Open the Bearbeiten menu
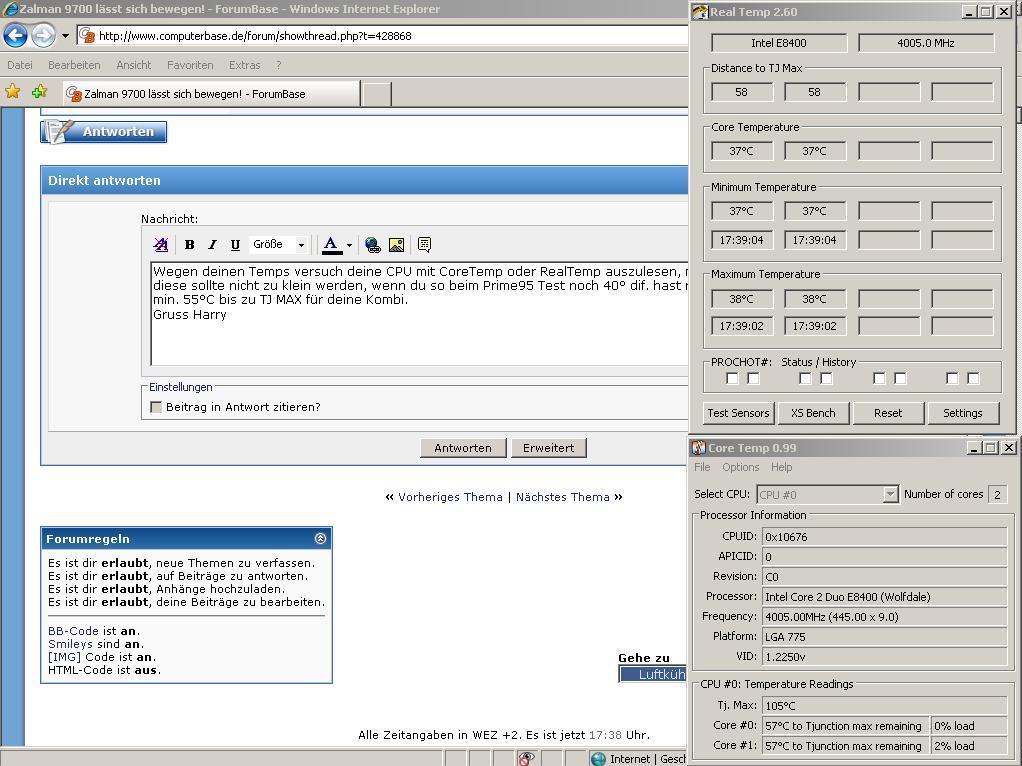This screenshot has width=1022, height=766. 74,65
